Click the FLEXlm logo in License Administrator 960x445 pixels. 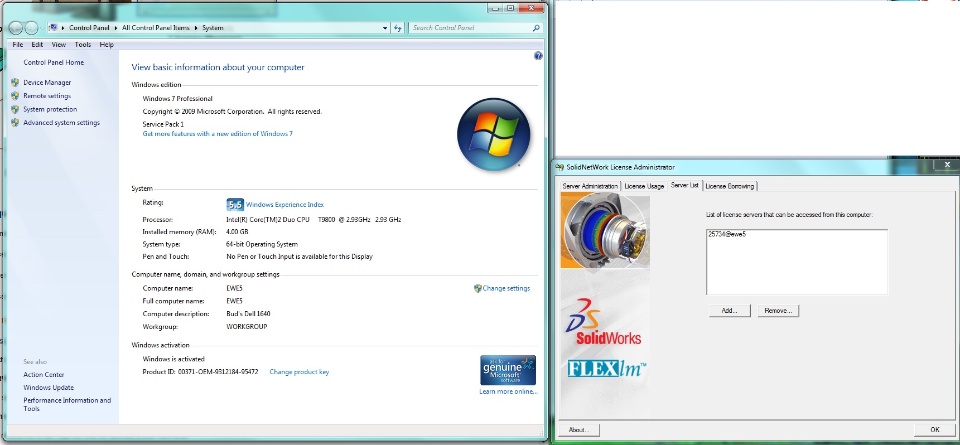click(x=607, y=368)
